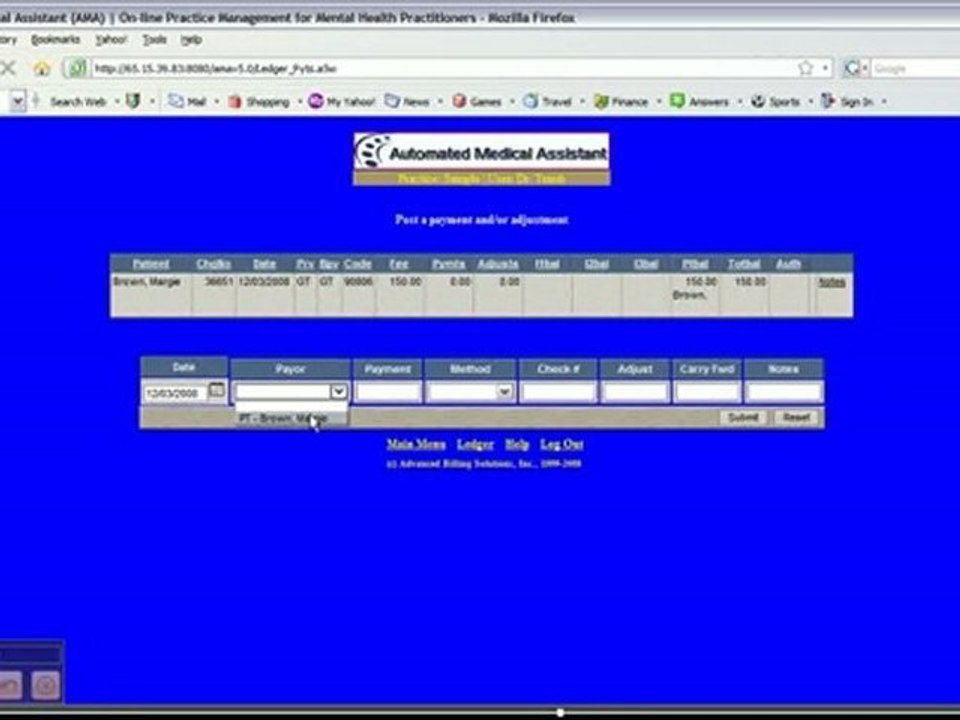Open the Help menu
The width and height of the screenshot is (960, 720).
191,40
